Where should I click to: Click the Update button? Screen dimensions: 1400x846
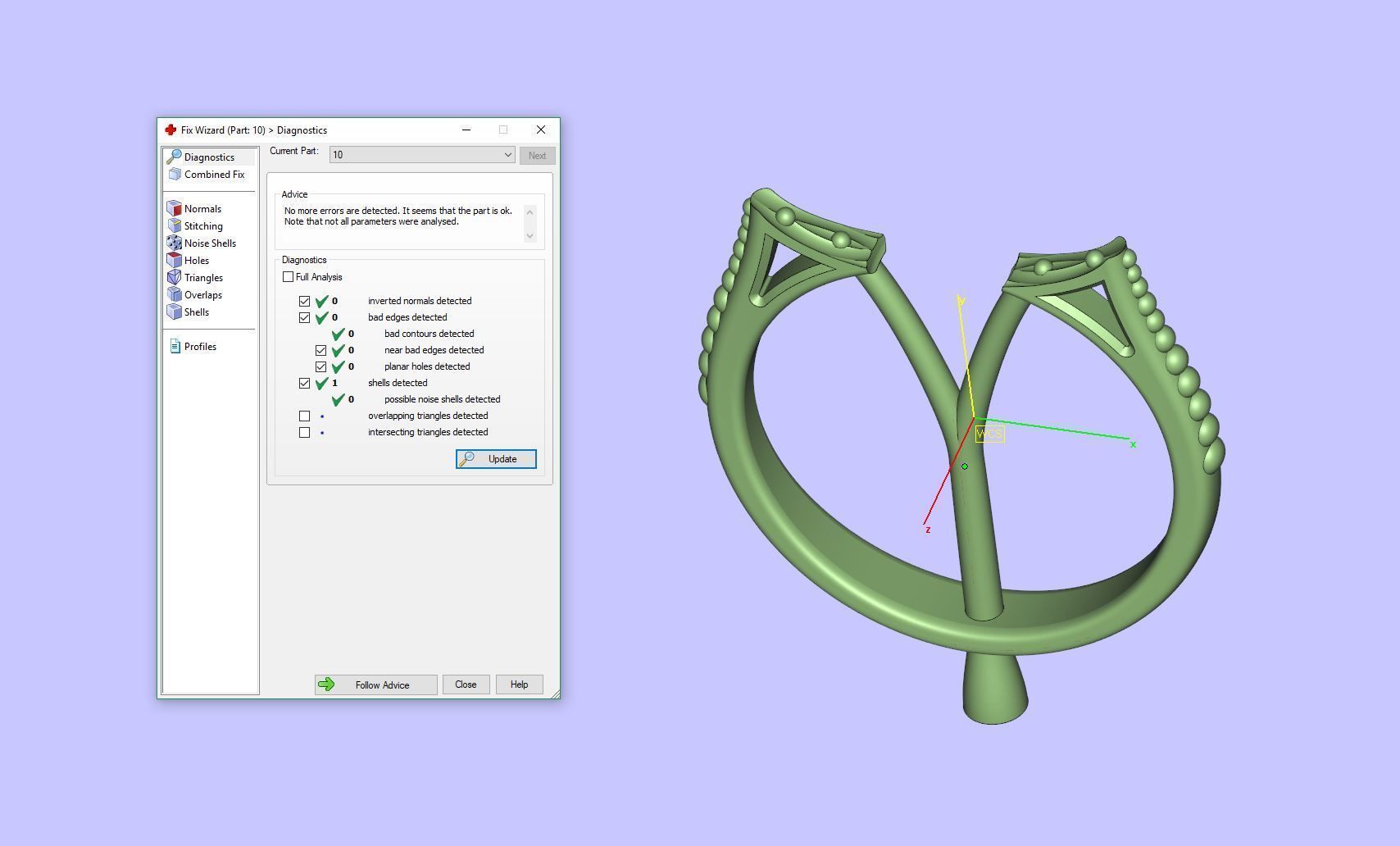(x=496, y=459)
